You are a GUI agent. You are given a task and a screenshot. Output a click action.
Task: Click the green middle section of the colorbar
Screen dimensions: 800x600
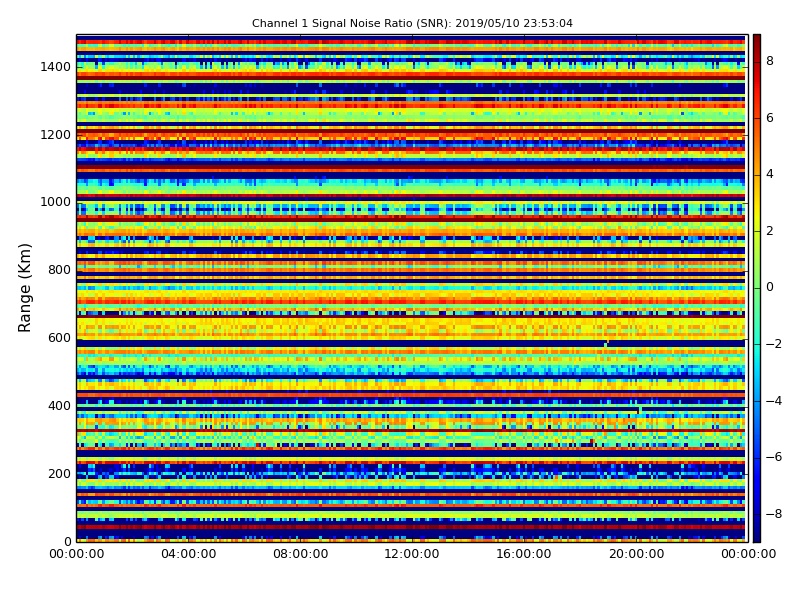(x=757, y=288)
